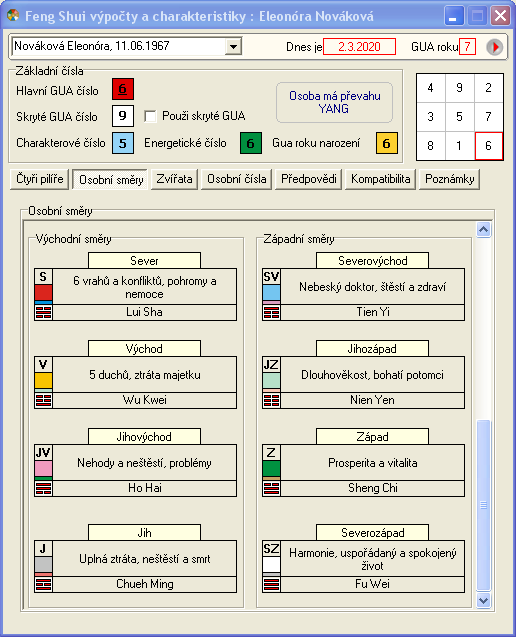This screenshot has width=516, height=637.
Task: Click the trigram icon beside Wu Kwei
Action: coord(43,400)
